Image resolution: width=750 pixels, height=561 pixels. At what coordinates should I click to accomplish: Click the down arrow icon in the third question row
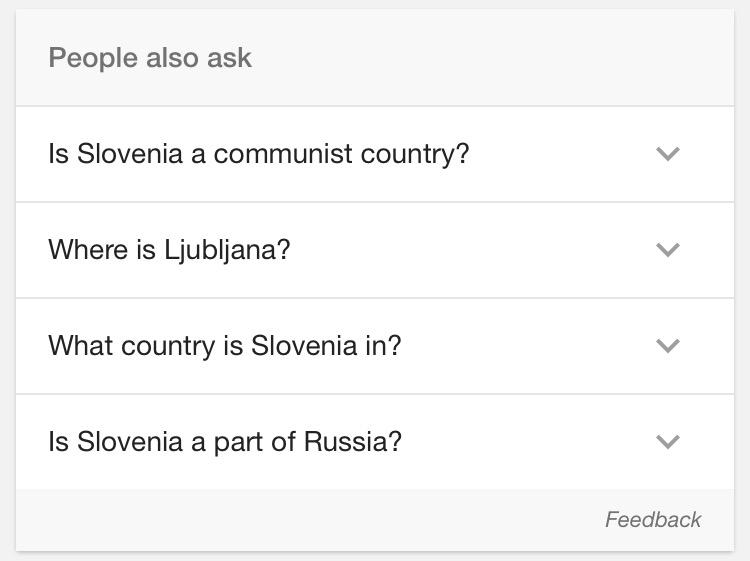[667, 346]
